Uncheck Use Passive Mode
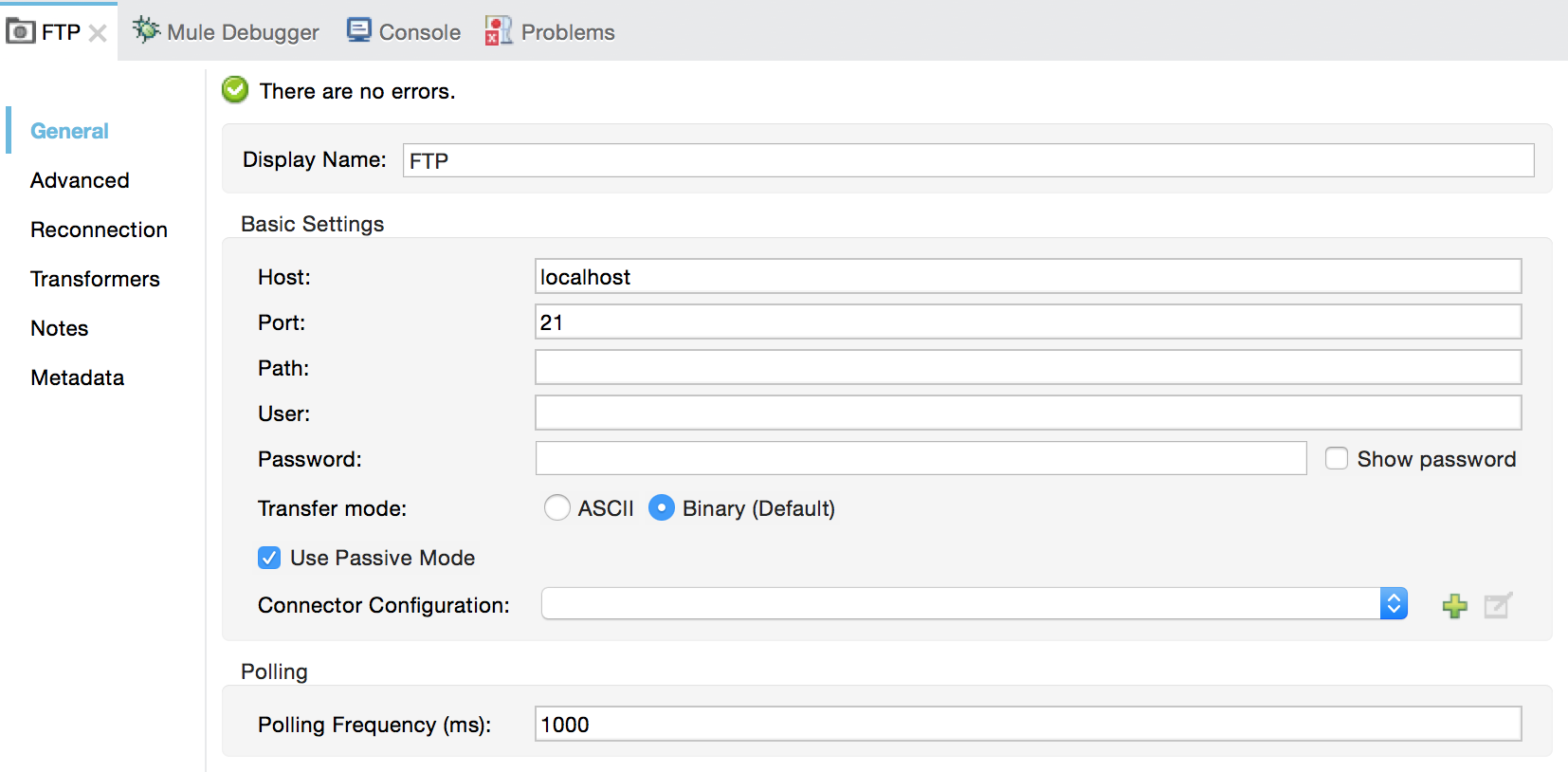This screenshot has height=772, width=1568. 269,558
